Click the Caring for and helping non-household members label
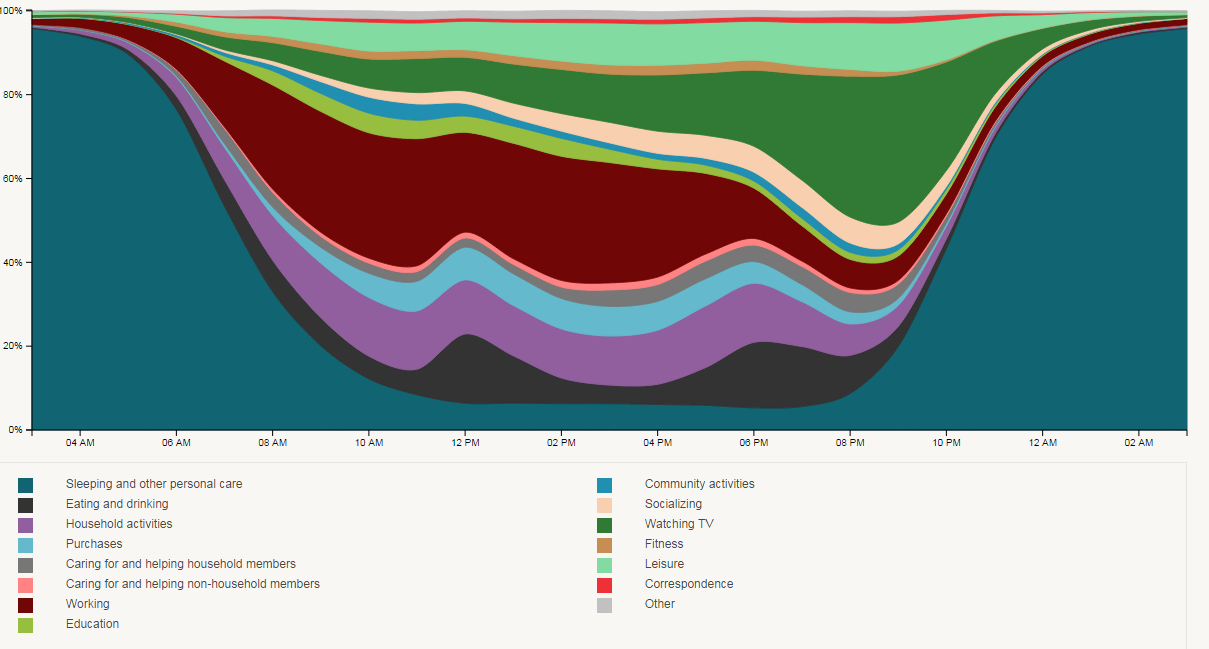Viewport: 1209px width, 649px height. click(193, 584)
